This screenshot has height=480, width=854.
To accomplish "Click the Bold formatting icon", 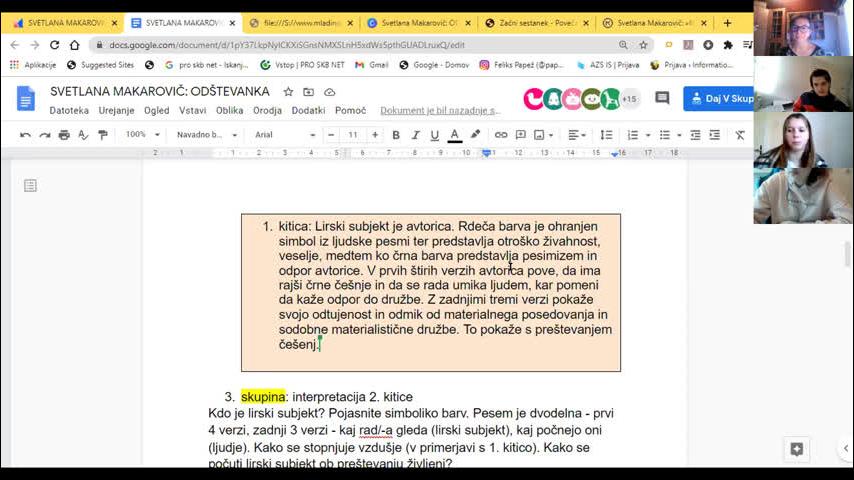I will [x=396, y=135].
